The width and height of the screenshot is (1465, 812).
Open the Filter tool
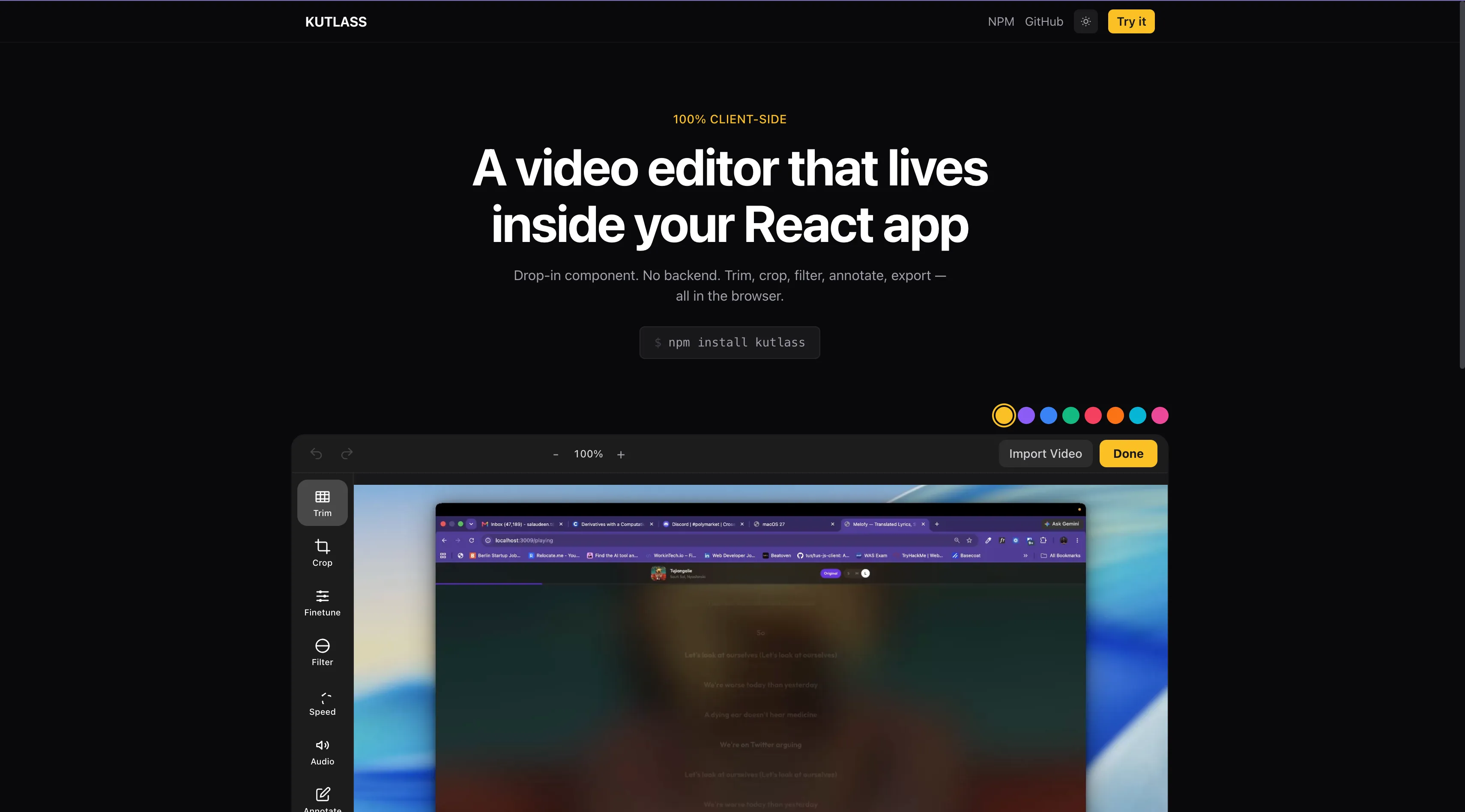pos(322,652)
